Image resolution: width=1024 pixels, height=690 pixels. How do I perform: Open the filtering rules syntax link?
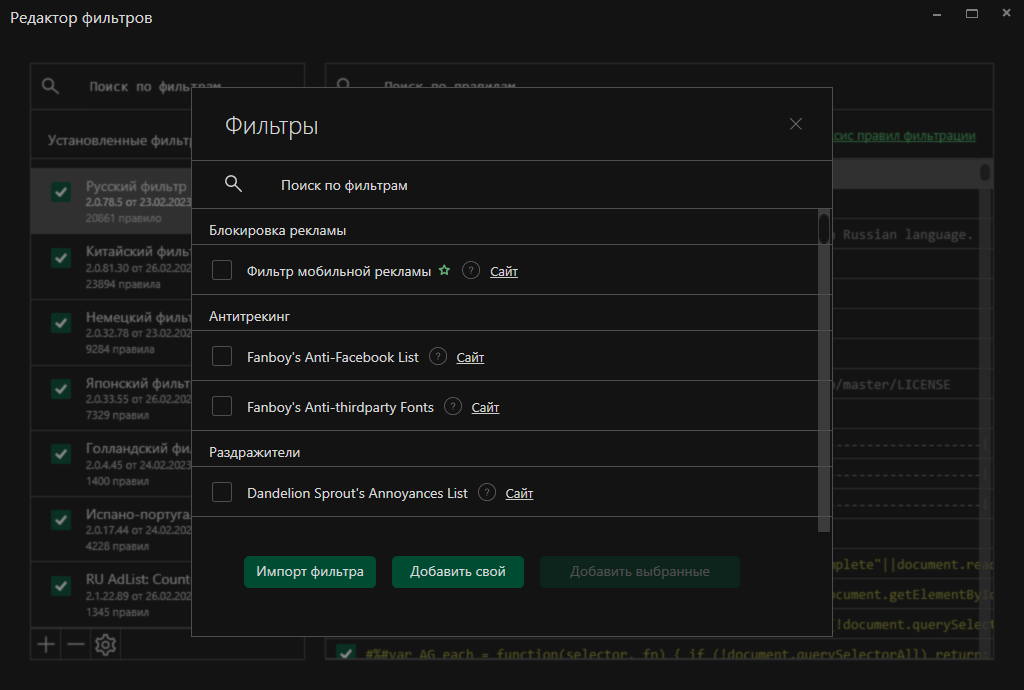click(x=904, y=136)
